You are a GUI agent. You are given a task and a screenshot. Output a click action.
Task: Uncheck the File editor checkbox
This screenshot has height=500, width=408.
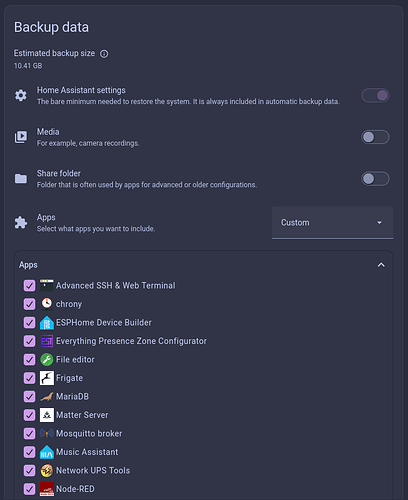[29, 360]
